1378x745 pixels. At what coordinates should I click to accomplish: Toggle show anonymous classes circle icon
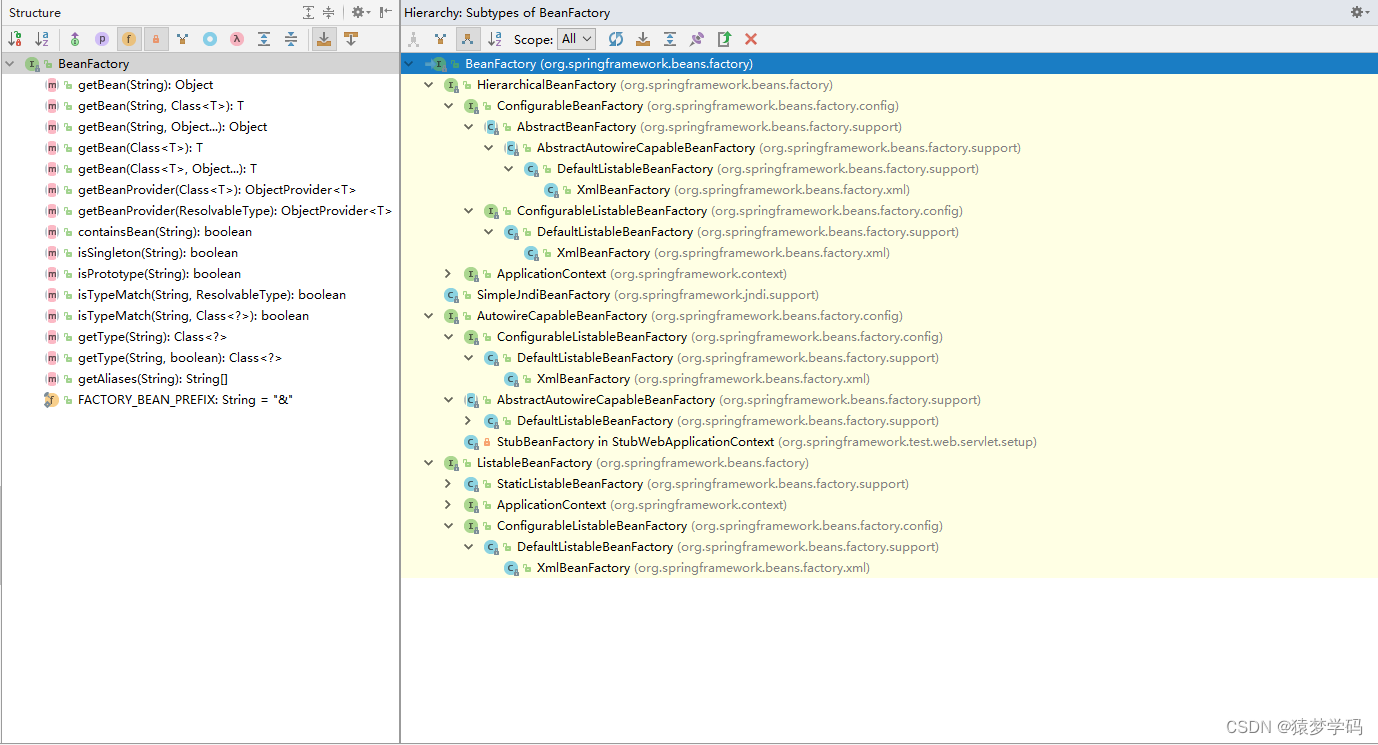coord(210,39)
